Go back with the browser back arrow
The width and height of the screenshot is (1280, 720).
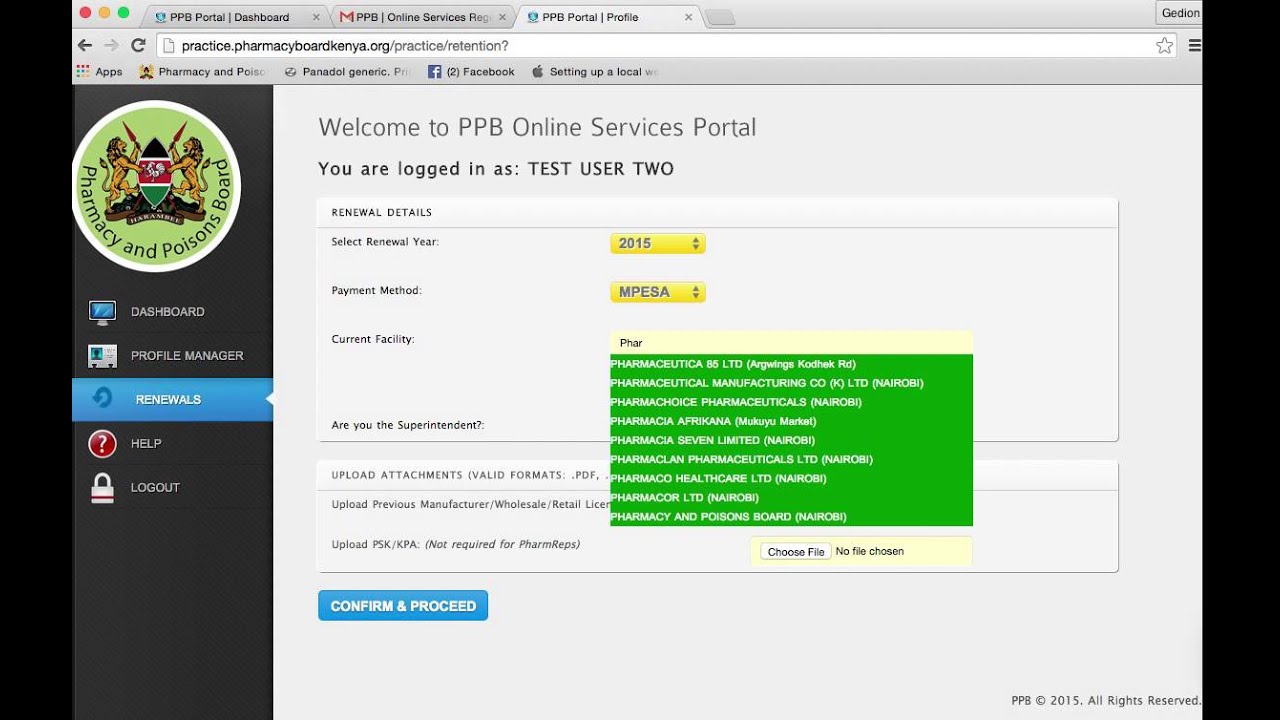click(x=85, y=45)
